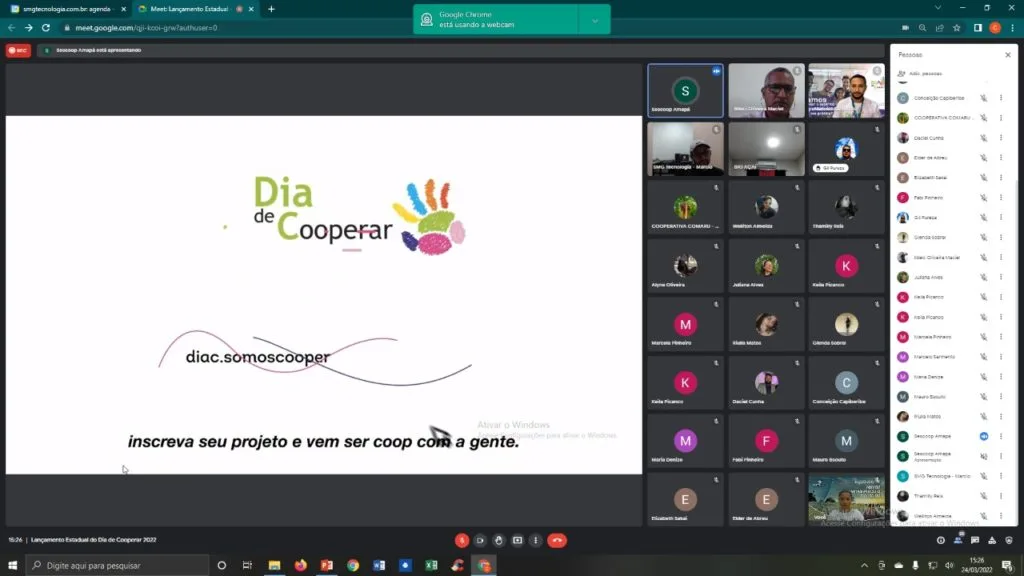
Task: Open Excel from the taskbar
Action: pyautogui.click(x=431, y=566)
